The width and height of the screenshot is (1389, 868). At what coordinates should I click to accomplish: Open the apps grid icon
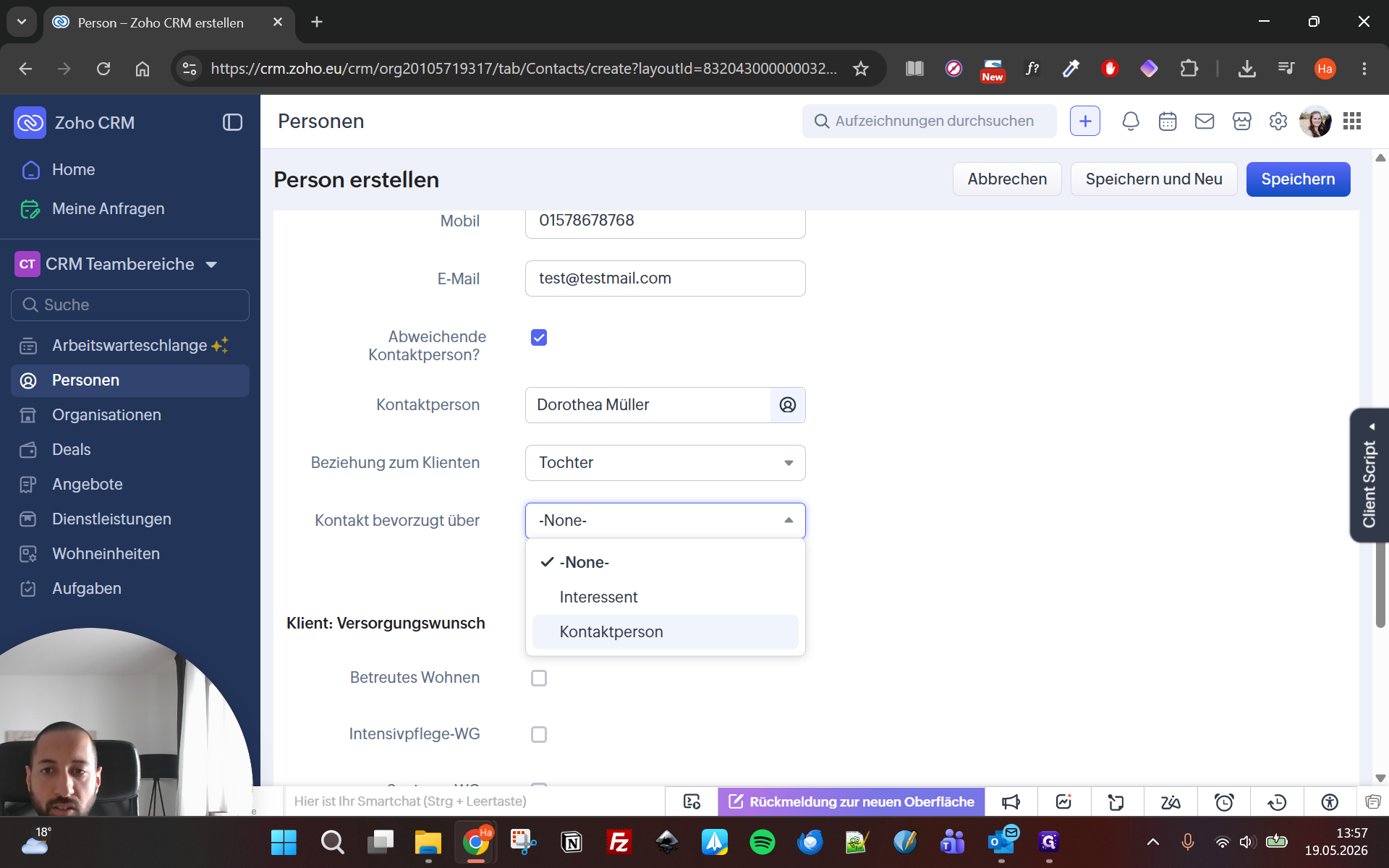[x=1351, y=121]
